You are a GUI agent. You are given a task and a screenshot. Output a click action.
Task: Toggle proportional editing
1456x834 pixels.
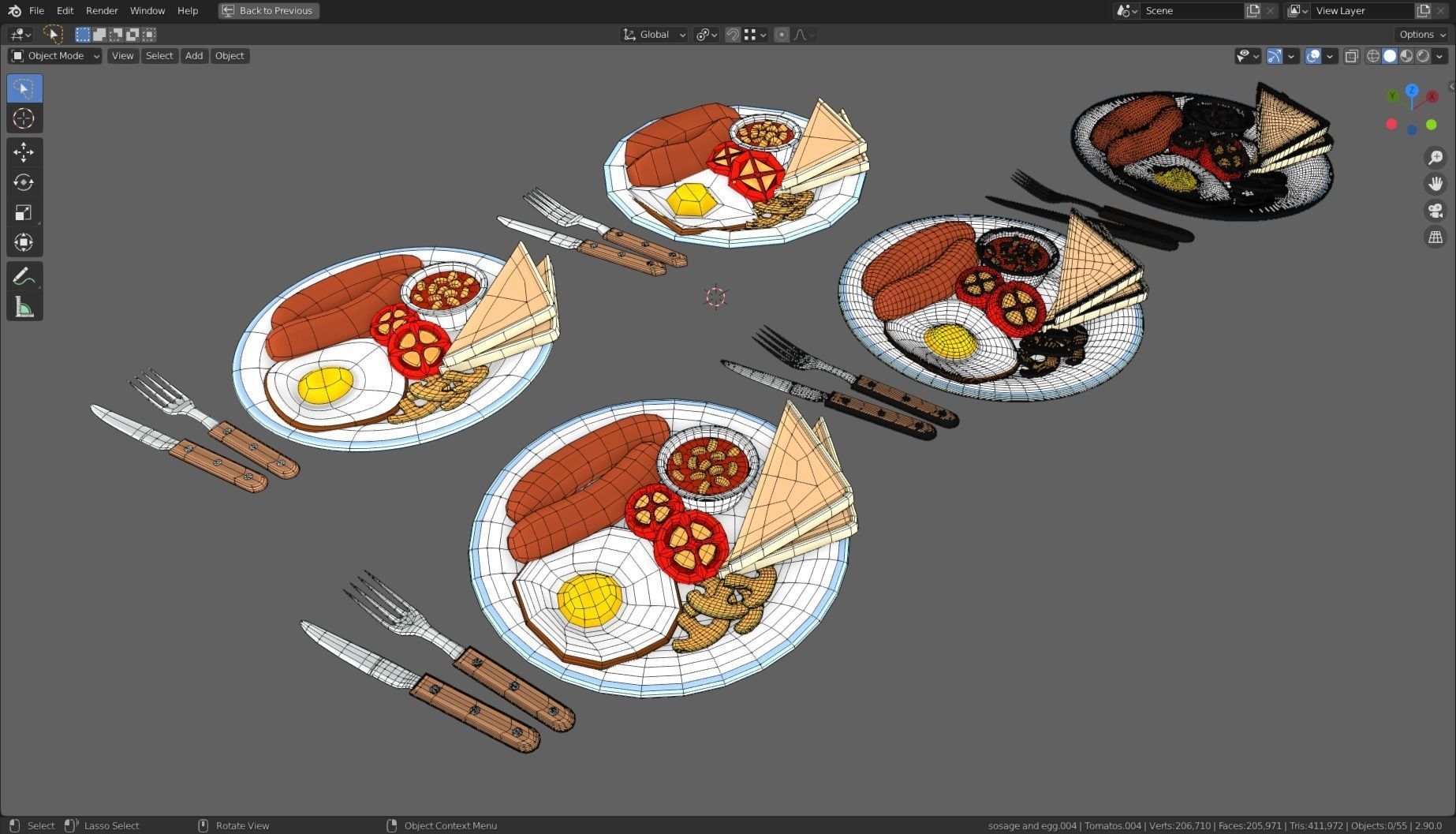[782, 35]
